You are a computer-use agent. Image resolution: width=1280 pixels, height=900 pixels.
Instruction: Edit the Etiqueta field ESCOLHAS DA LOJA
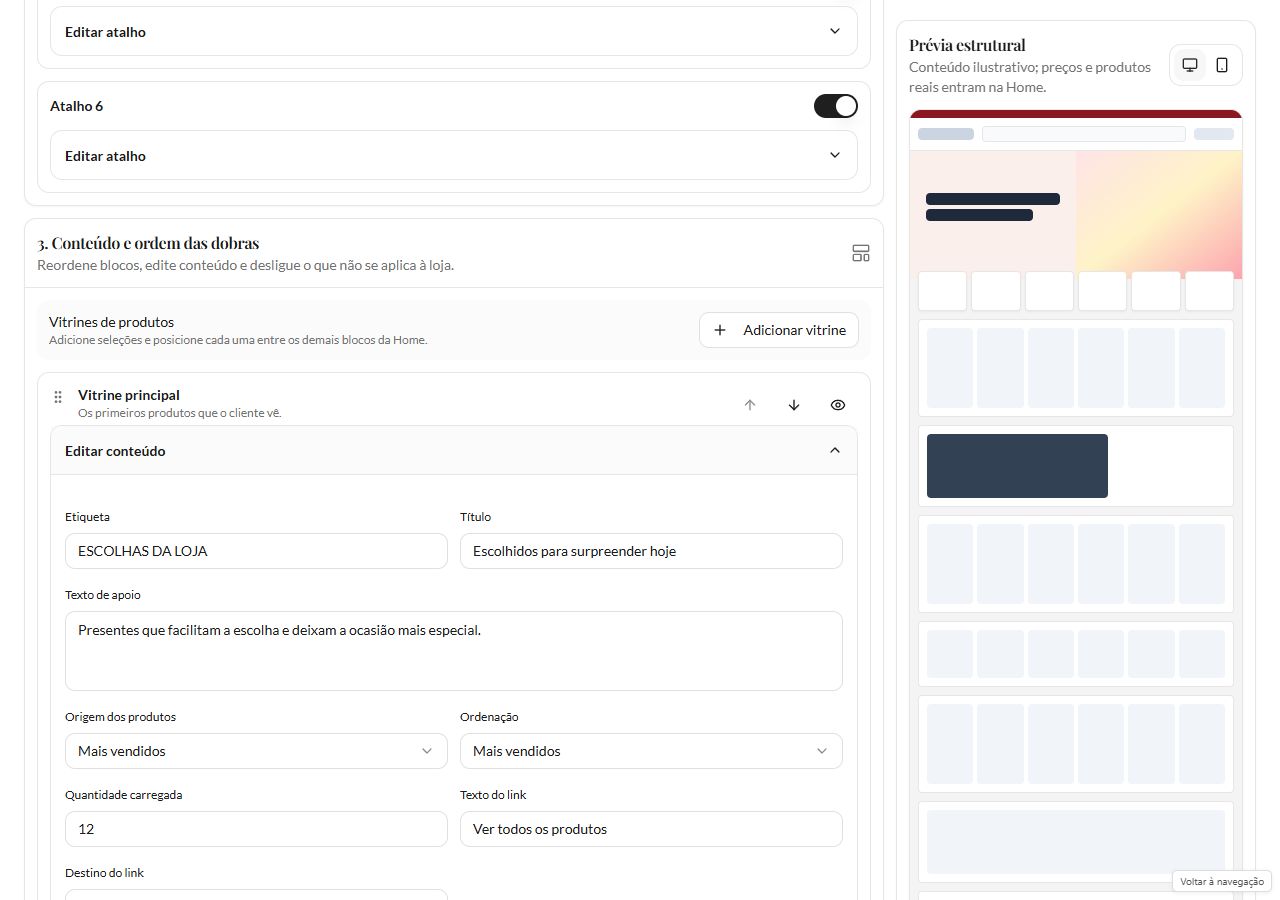[x=256, y=551]
